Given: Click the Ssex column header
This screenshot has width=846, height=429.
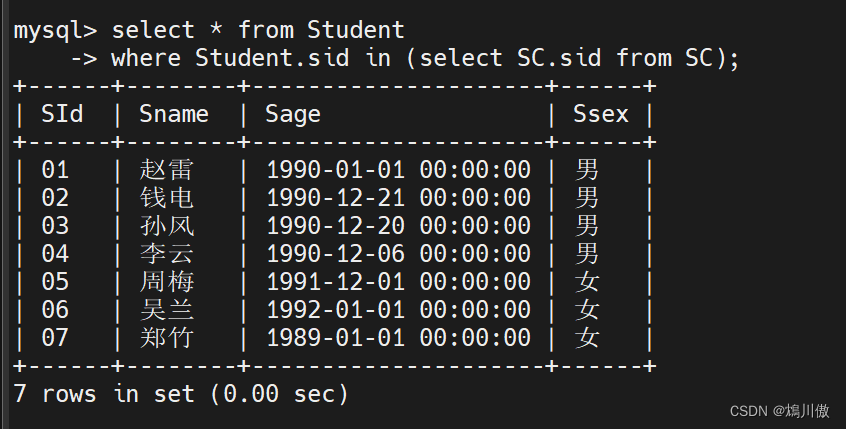Looking at the screenshot, I should (600, 114).
